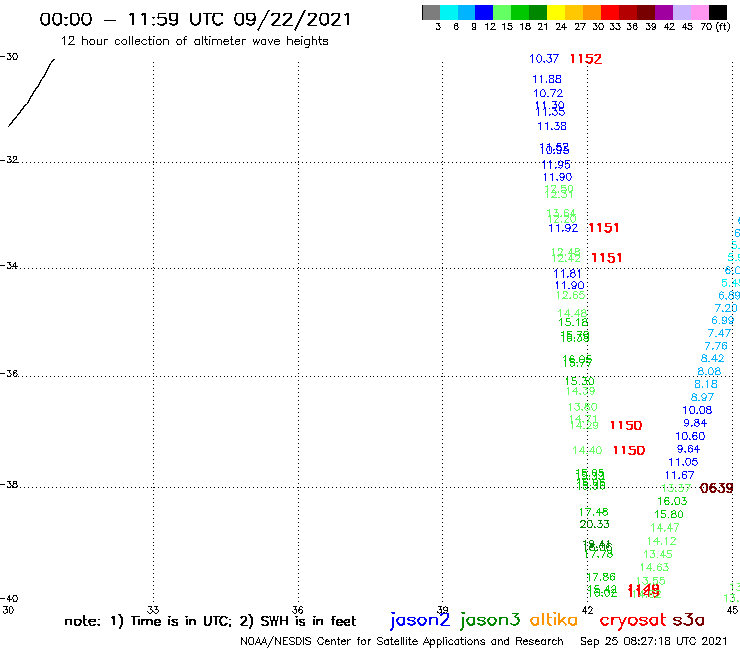Click the 'jason3' legend label

(x=490, y=620)
